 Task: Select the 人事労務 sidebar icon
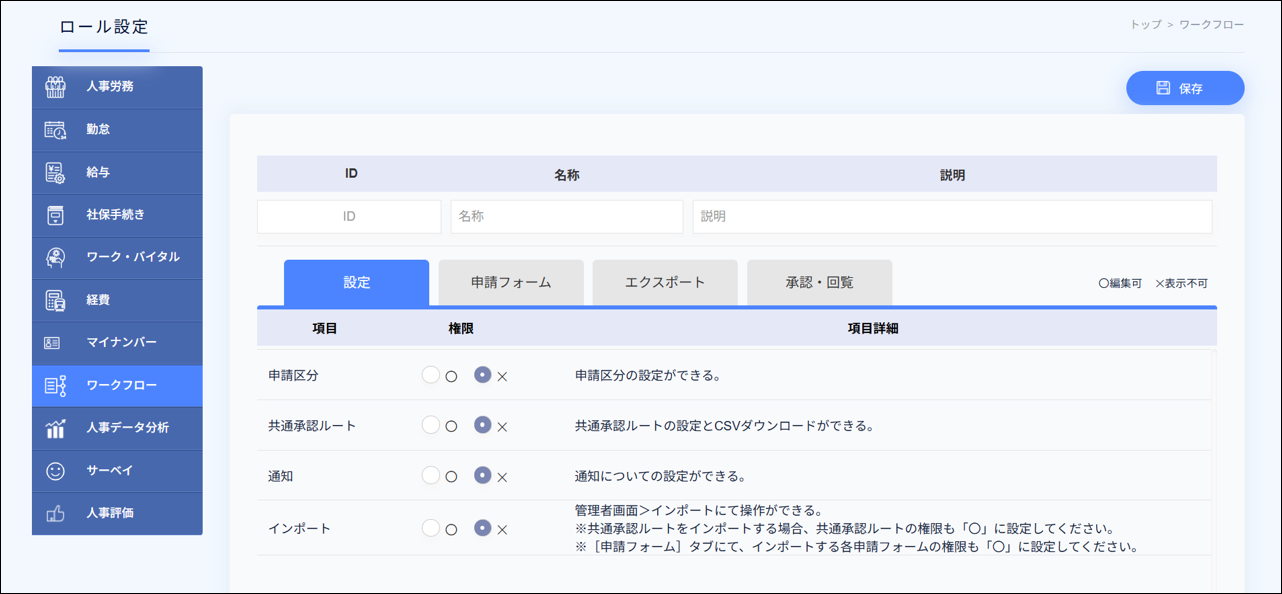coord(55,88)
